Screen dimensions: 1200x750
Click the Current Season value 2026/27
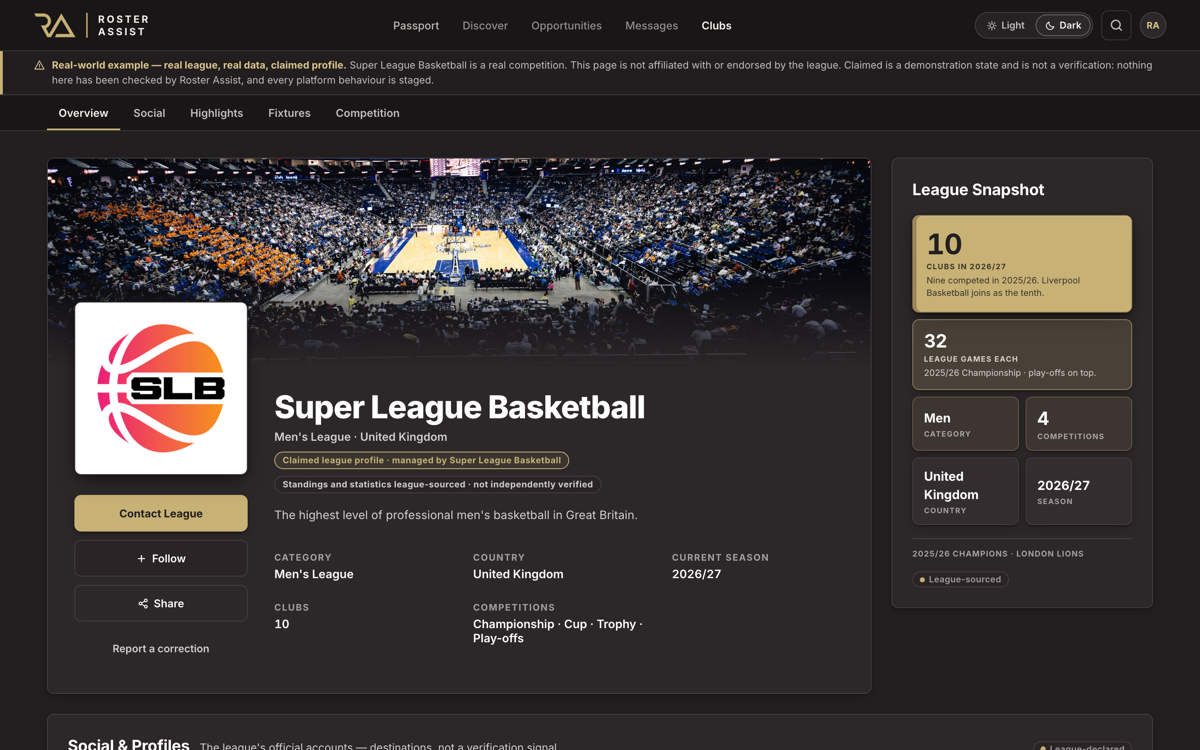(696, 574)
